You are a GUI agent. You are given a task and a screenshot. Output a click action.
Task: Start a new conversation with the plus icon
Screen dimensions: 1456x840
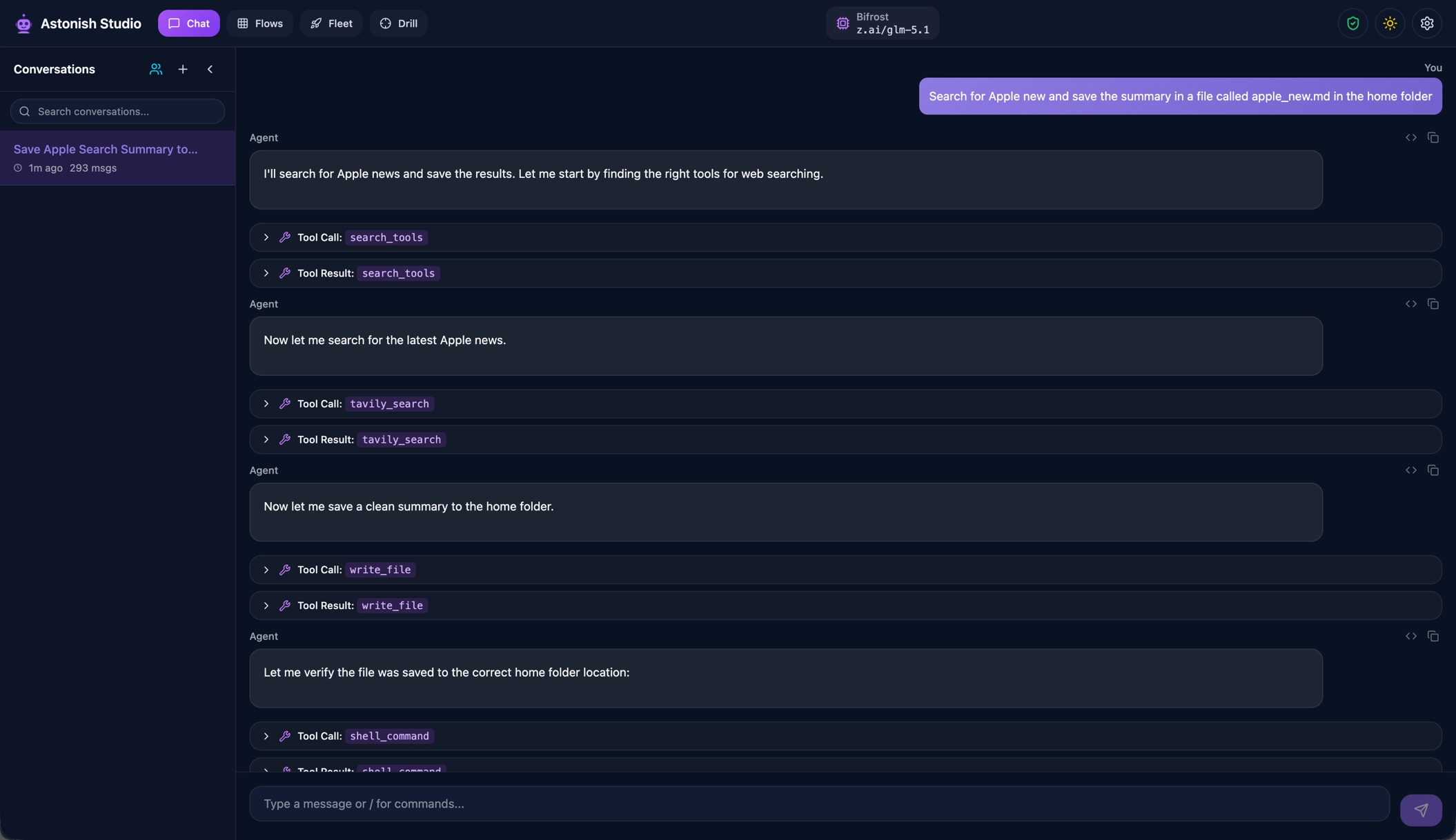pos(182,69)
